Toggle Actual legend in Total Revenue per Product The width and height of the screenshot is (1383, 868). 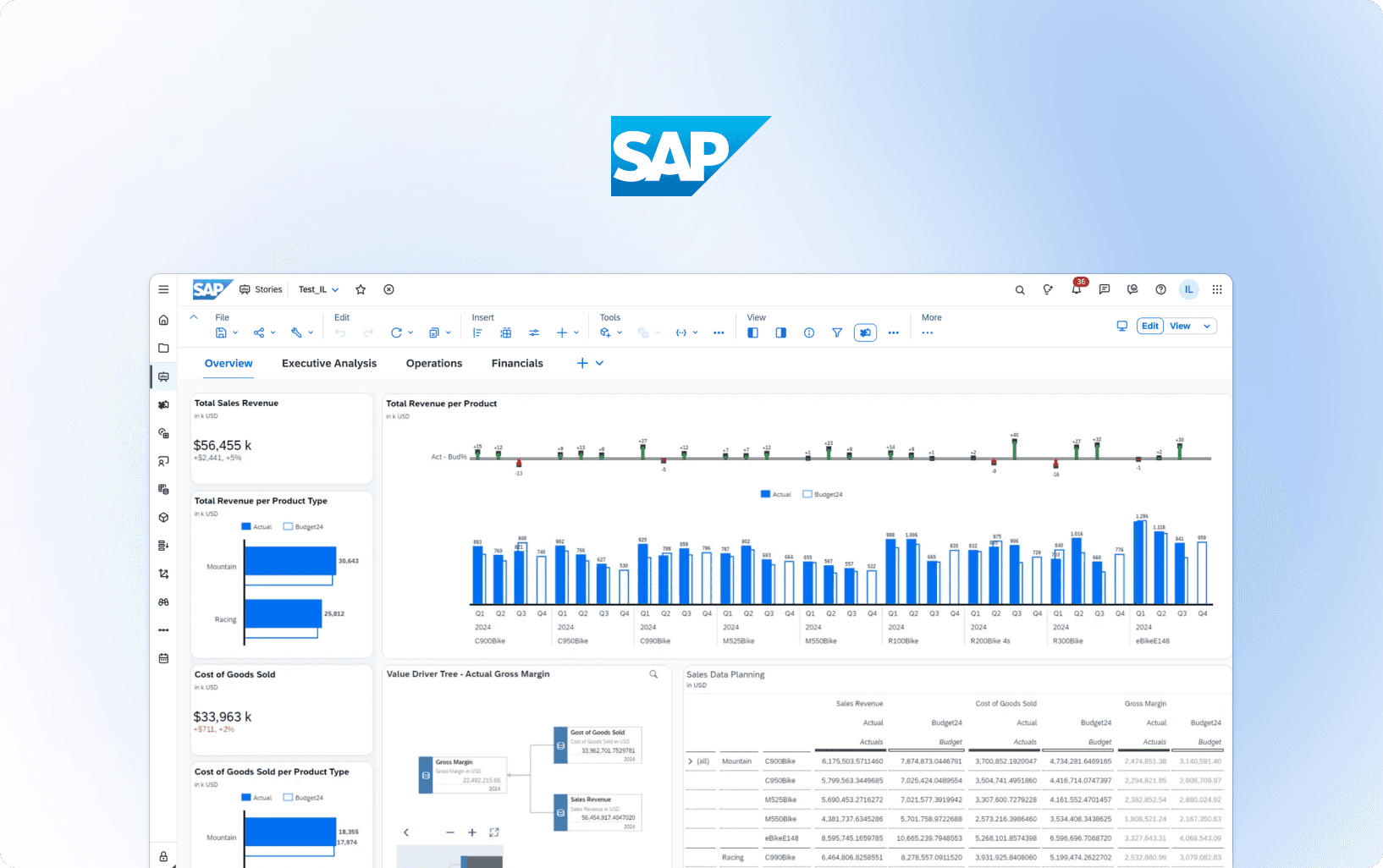tap(776, 494)
